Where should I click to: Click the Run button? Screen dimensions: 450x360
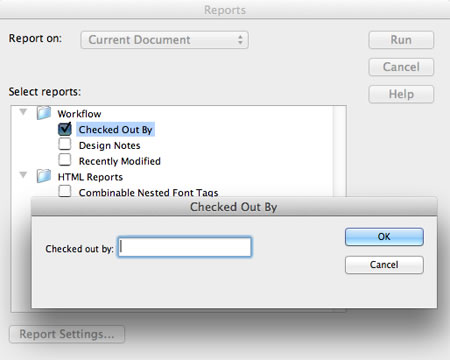tap(401, 40)
